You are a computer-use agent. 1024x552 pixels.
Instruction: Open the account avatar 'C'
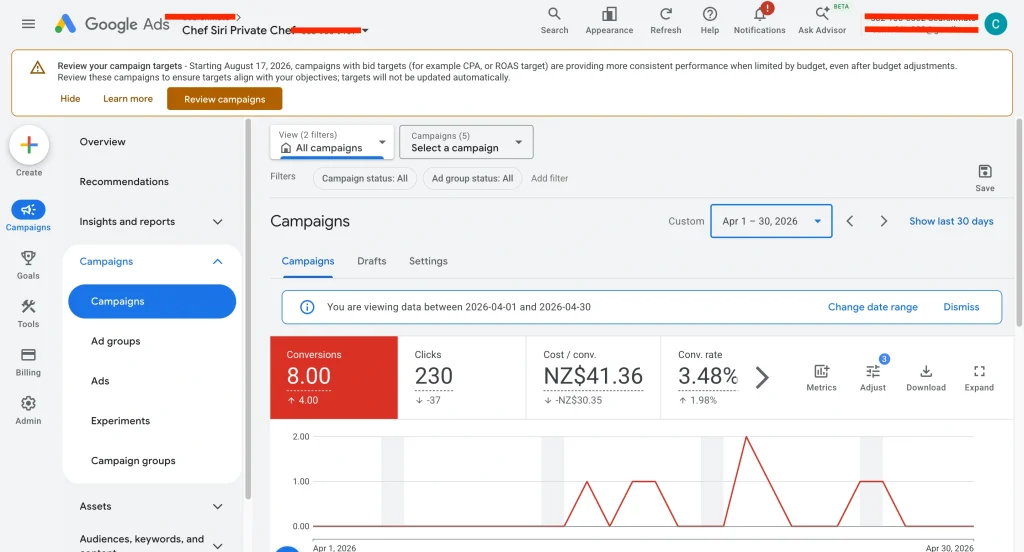995,24
